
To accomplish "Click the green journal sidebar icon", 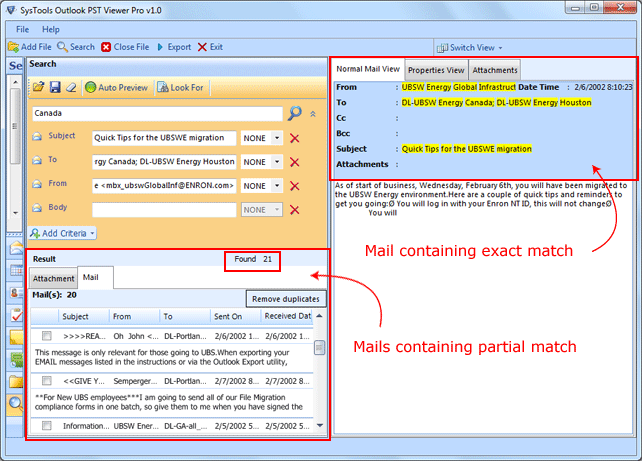I will (16, 360).
